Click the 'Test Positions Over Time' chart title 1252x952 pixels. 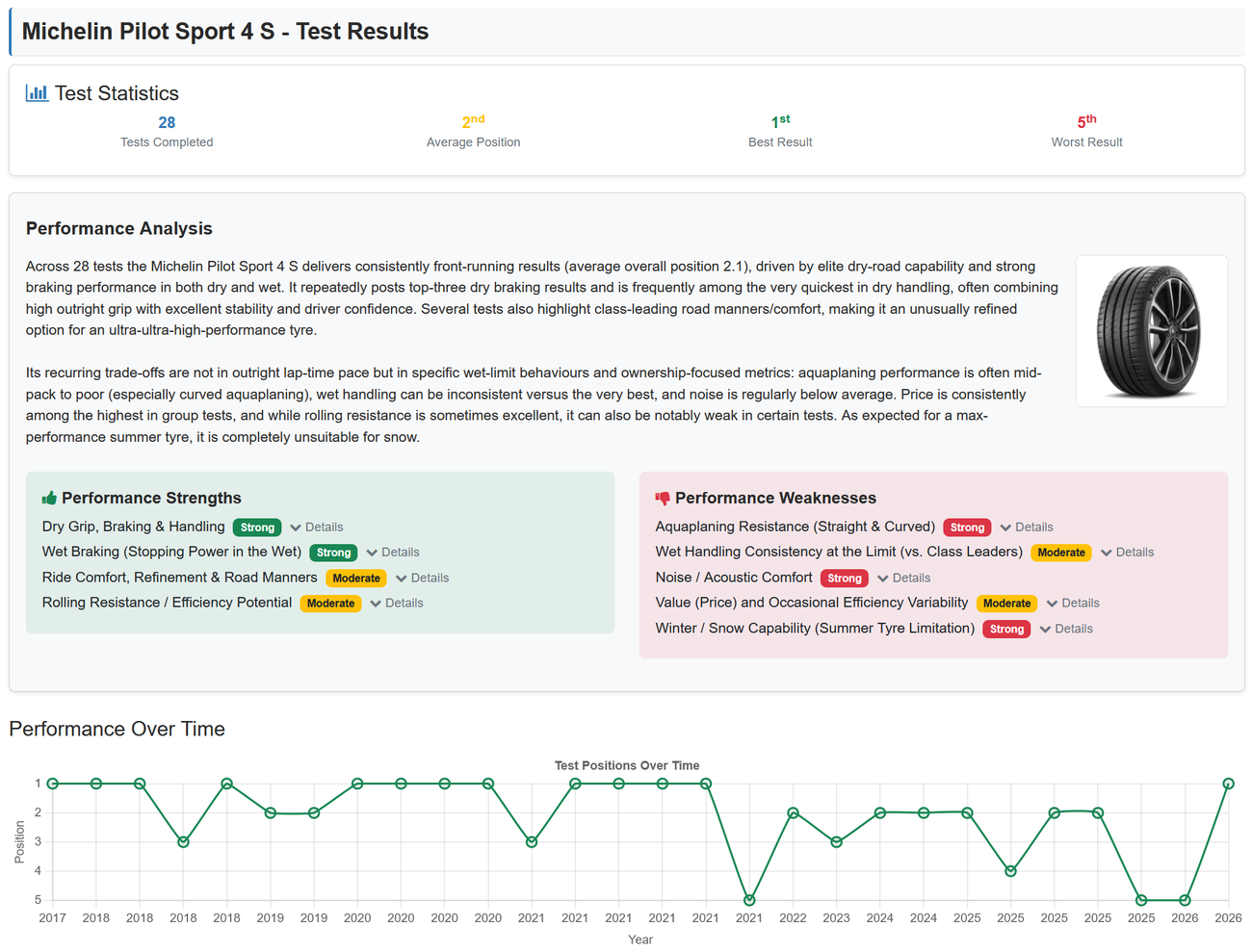[627, 766]
